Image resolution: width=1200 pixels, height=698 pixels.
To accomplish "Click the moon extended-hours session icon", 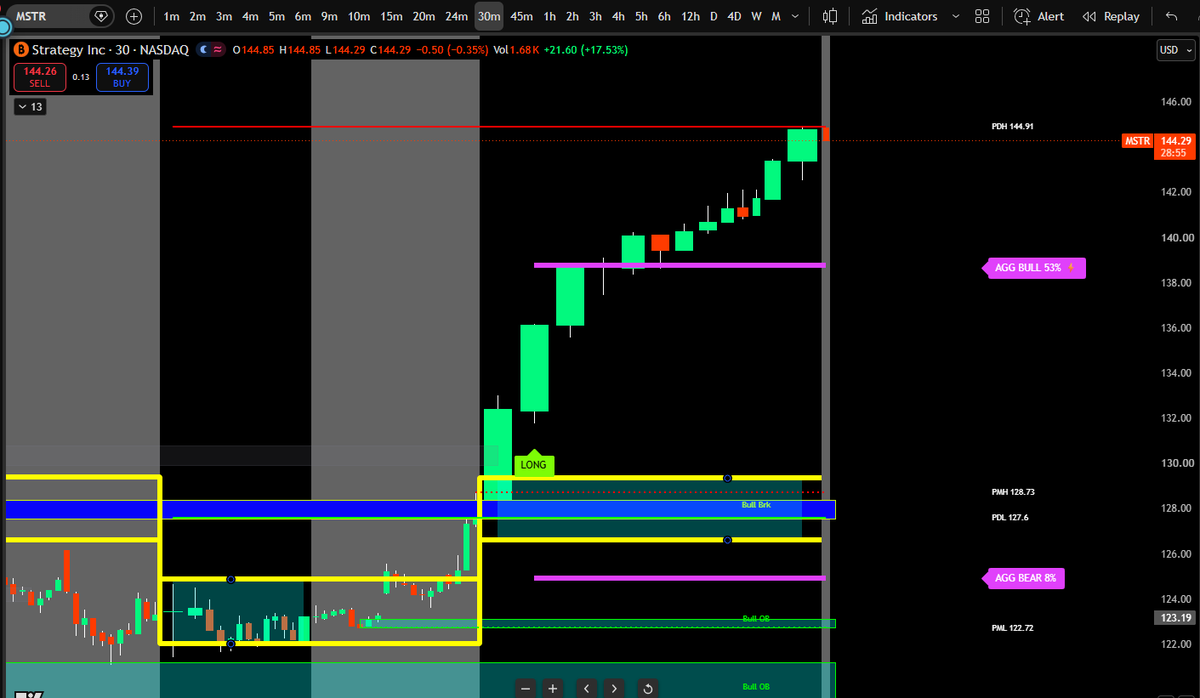I will pos(204,49).
